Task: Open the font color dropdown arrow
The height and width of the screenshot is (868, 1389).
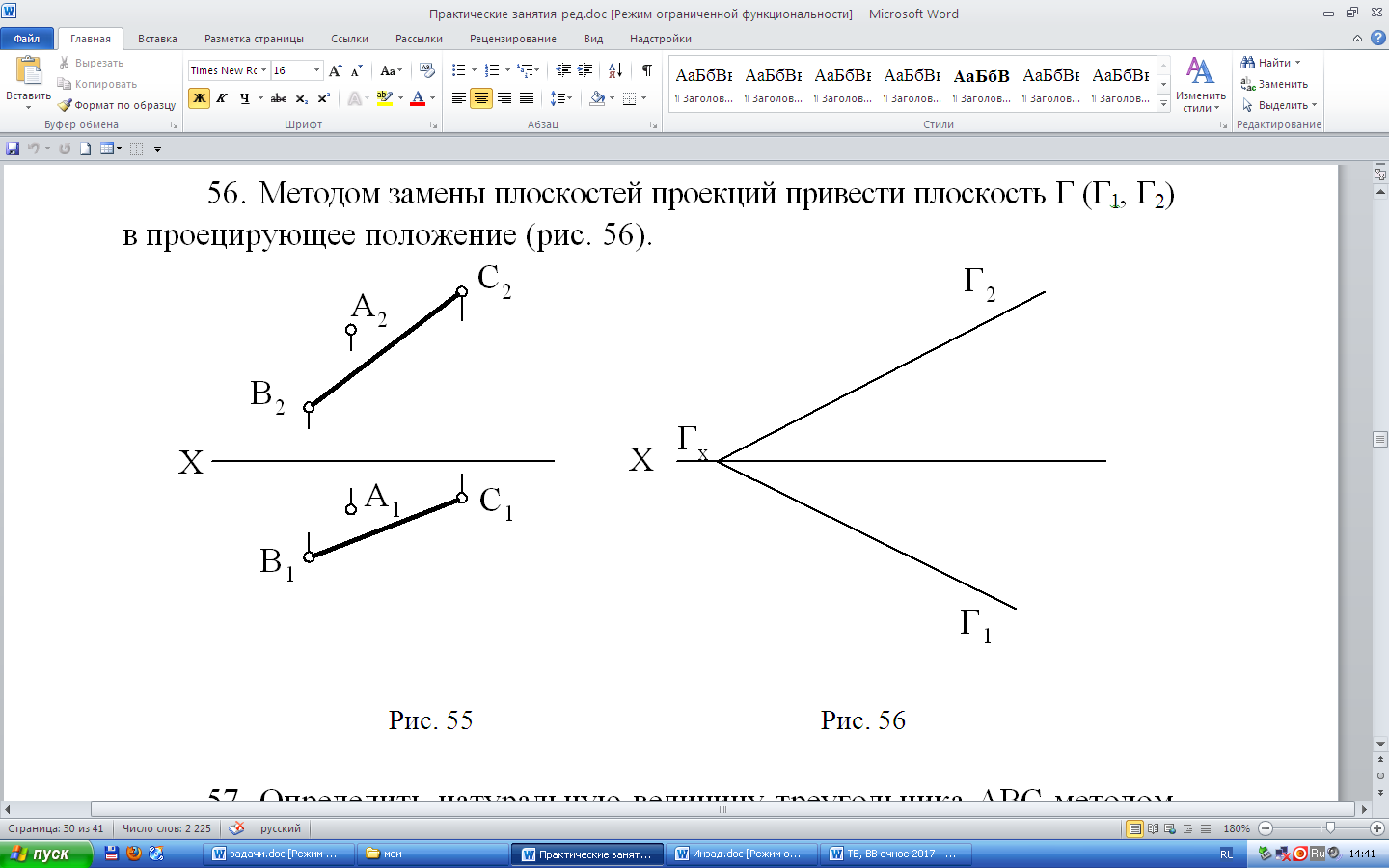Action: (432, 98)
